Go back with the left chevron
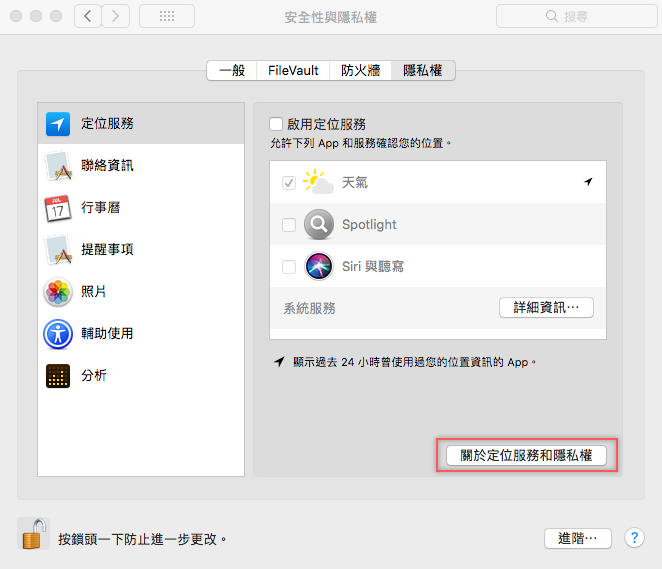The height and width of the screenshot is (569, 662). tap(88, 16)
